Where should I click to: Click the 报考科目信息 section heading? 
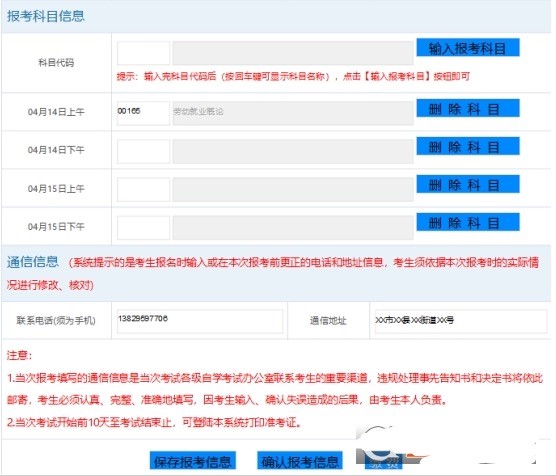(46, 16)
